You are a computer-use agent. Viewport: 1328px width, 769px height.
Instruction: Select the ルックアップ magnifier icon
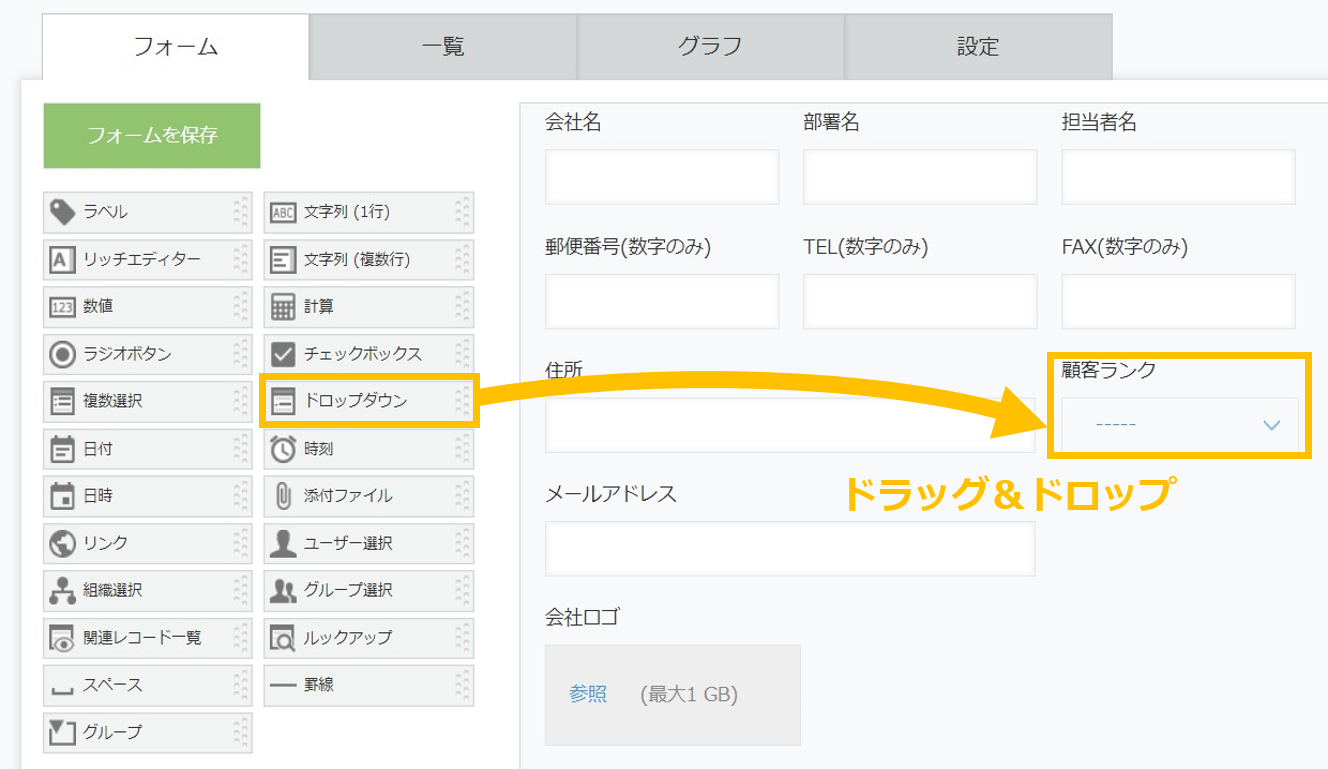(283, 638)
